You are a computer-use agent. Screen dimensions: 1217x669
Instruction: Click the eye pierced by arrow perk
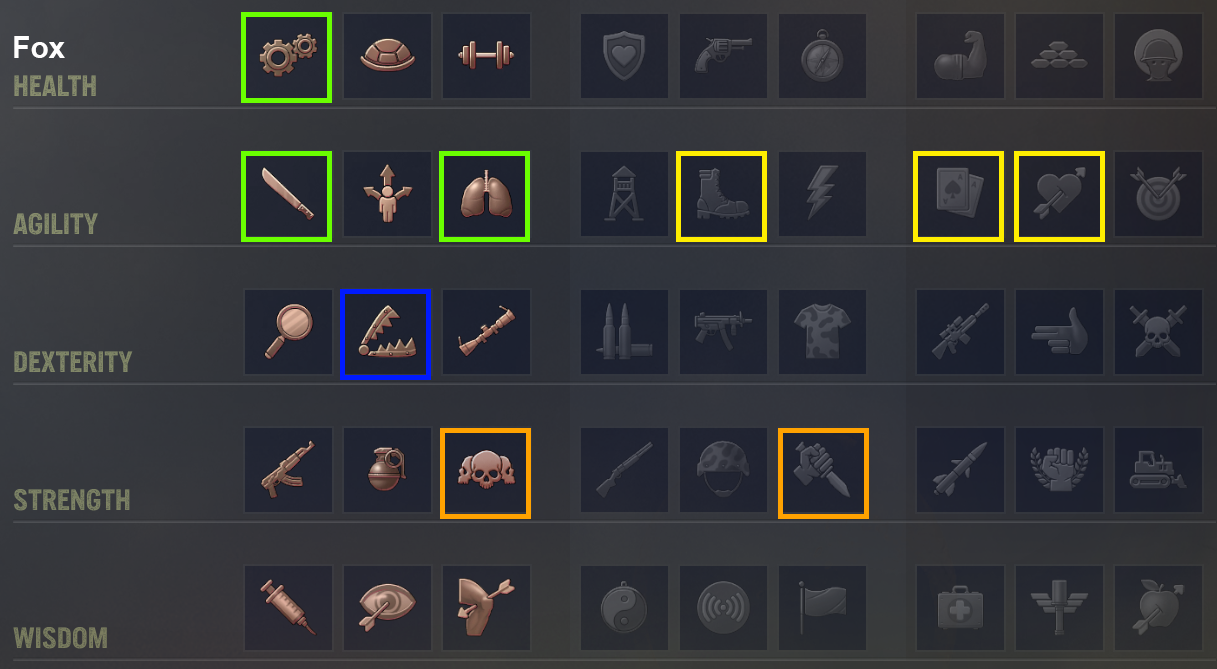coord(387,608)
